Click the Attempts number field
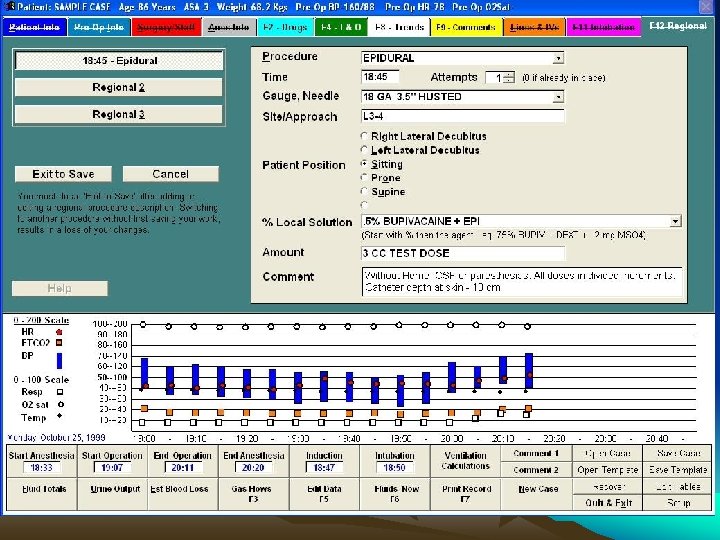The image size is (720, 540). pos(494,78)
